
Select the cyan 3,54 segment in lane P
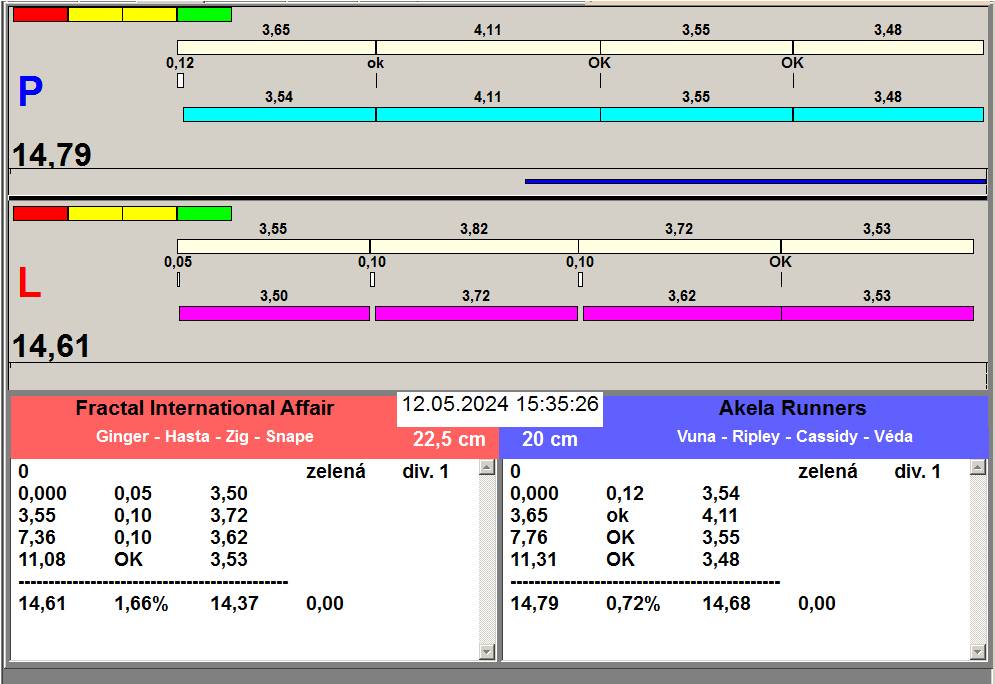279,114
